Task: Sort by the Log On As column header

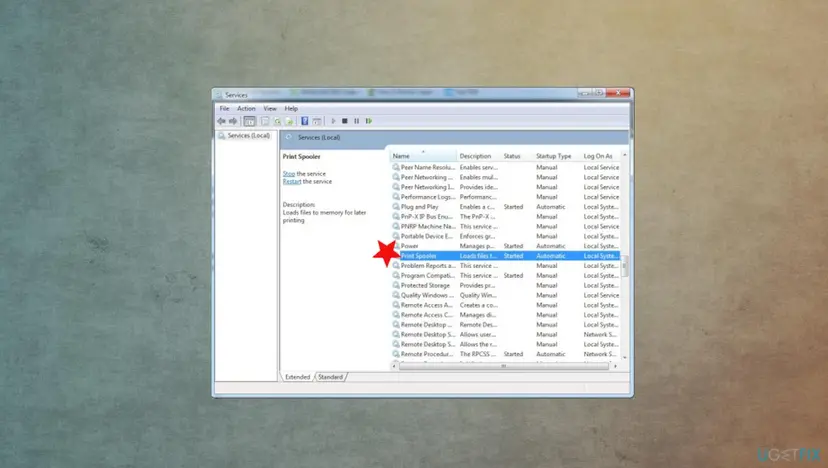Action: click(x=600, y=156)
